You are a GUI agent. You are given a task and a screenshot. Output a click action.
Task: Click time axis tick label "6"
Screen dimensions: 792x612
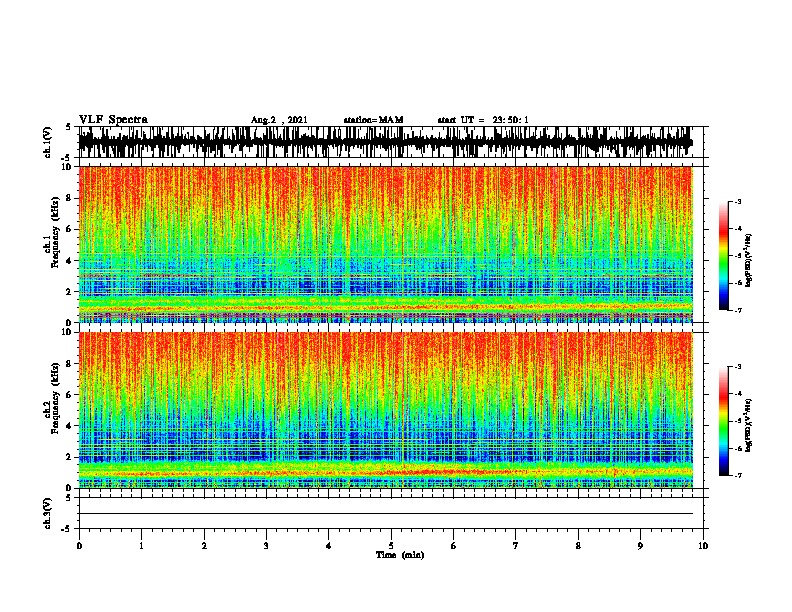point(454,546)
